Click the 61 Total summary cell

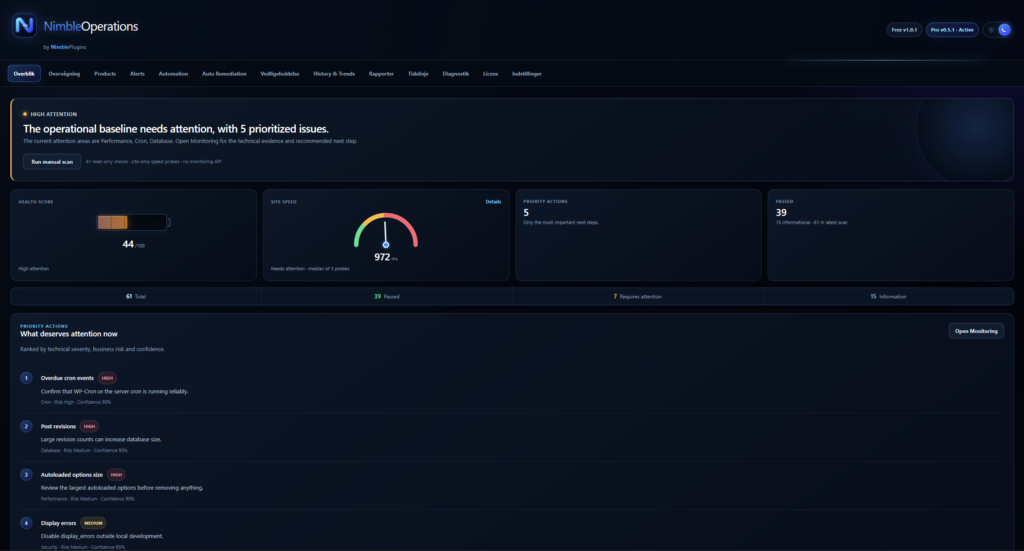pos(136,296)
